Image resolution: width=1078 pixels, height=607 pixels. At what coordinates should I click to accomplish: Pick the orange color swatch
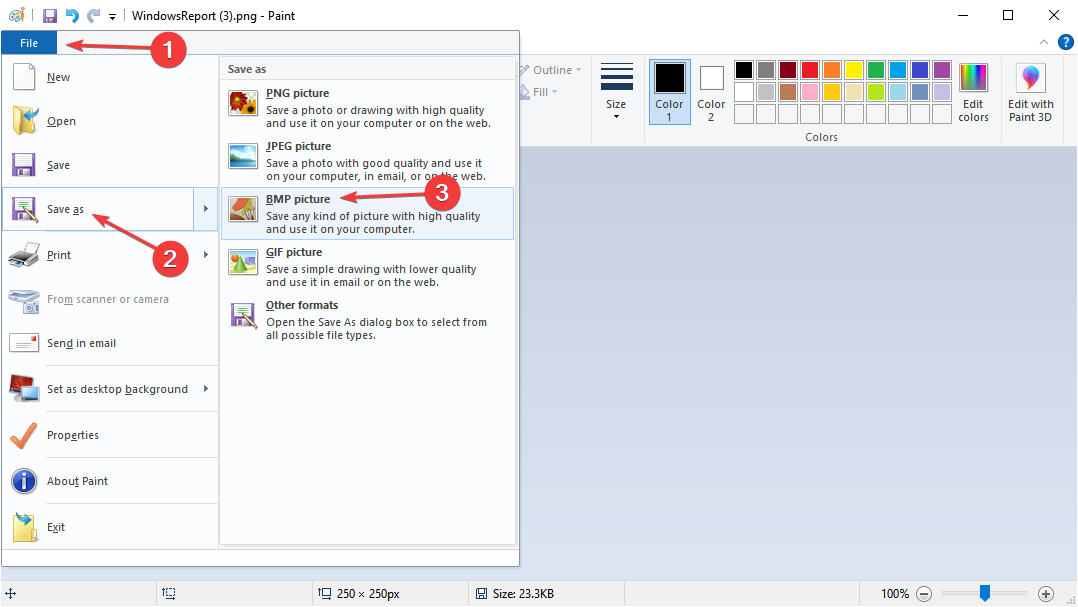point(832,70)
